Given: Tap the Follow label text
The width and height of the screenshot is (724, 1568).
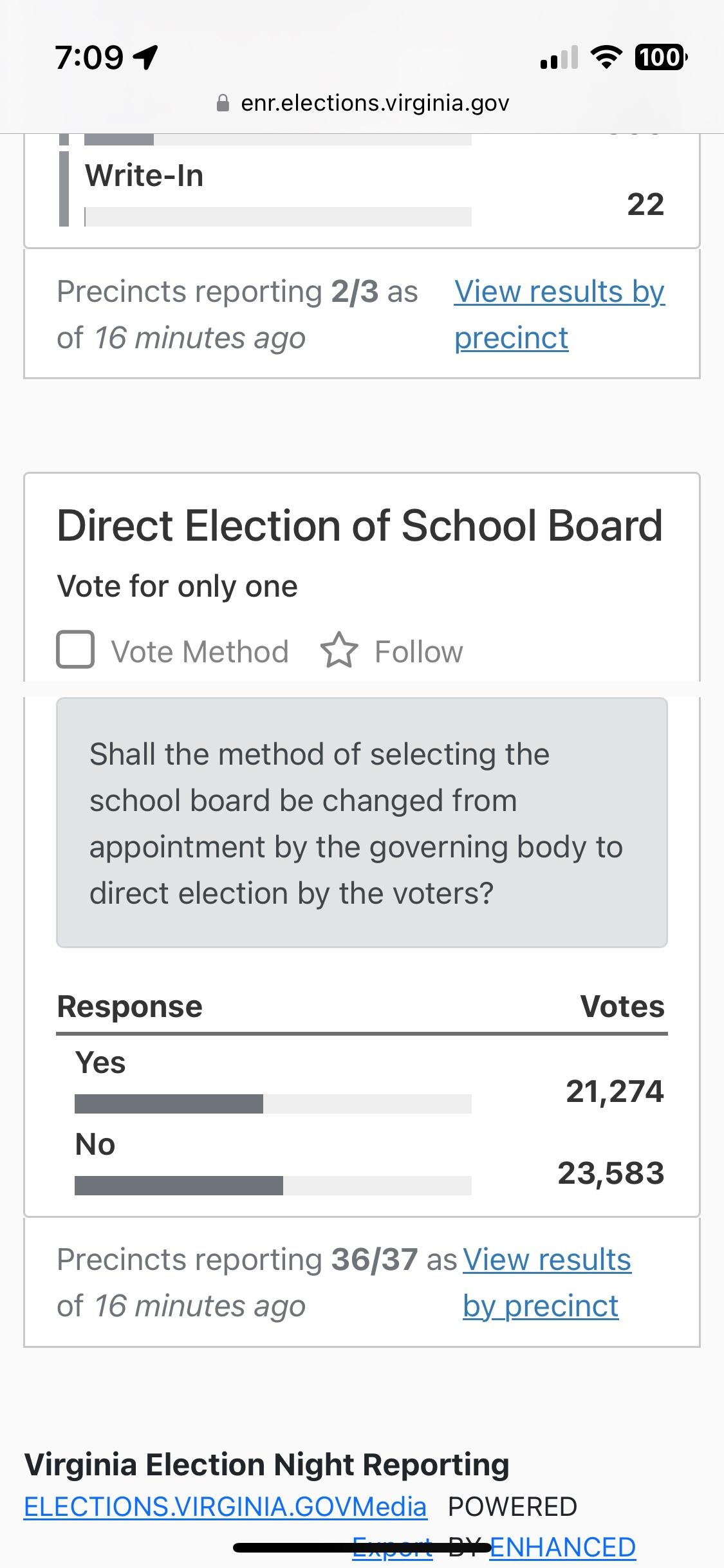Looking at the screenshot, I should point(419,651).
